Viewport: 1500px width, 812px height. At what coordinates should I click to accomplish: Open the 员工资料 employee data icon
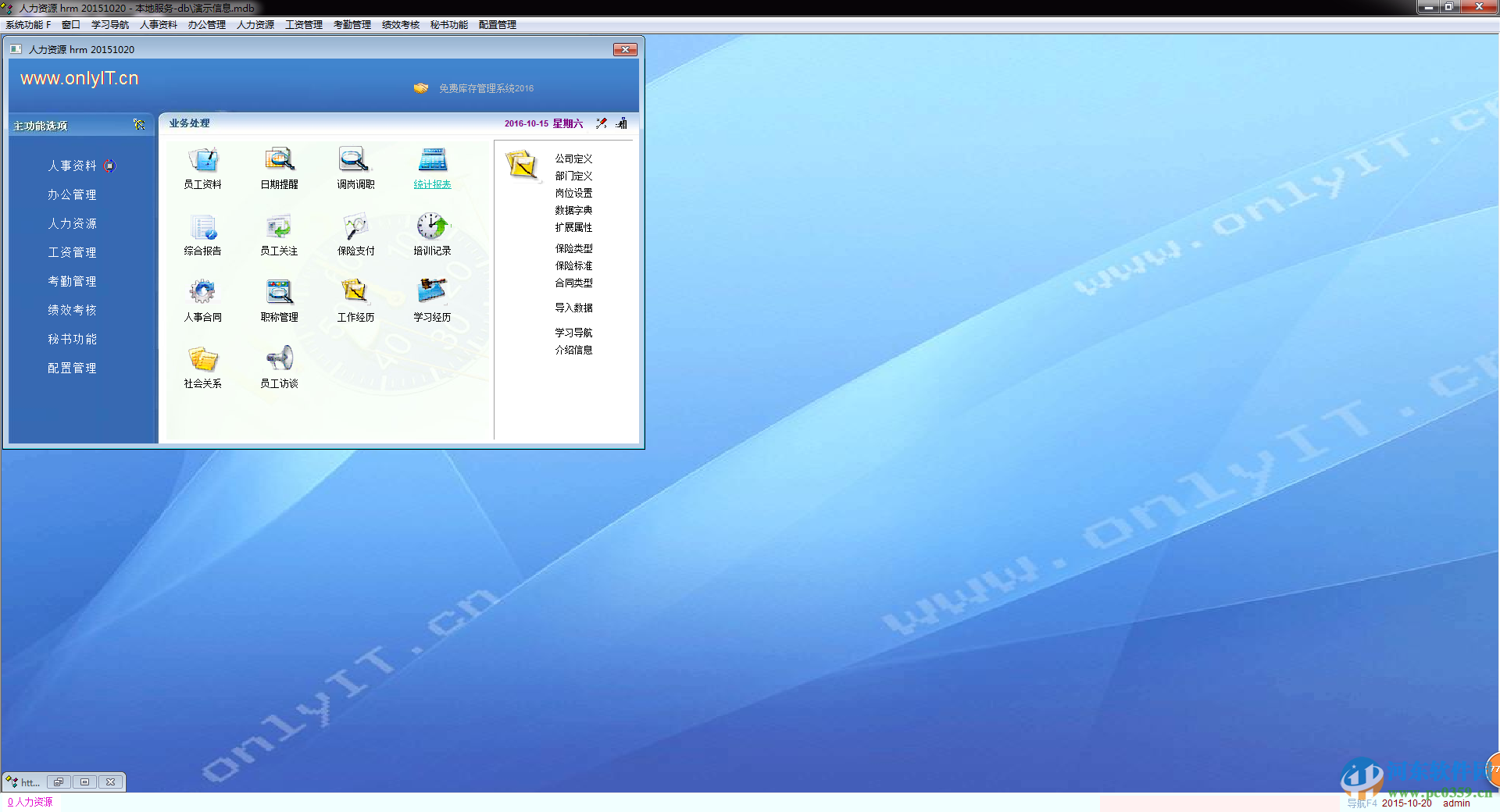tap(203, 160)
